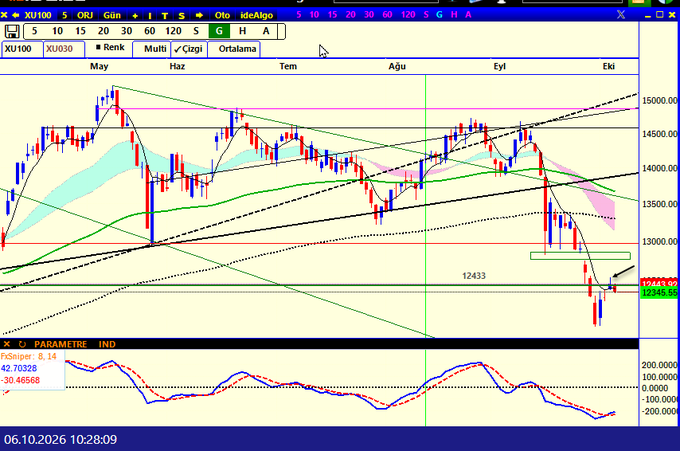Image resolution: width=680 pixels, height=451 pixels.
Task: Click the Gün period button in the title bar
Action: coord(112,15)
